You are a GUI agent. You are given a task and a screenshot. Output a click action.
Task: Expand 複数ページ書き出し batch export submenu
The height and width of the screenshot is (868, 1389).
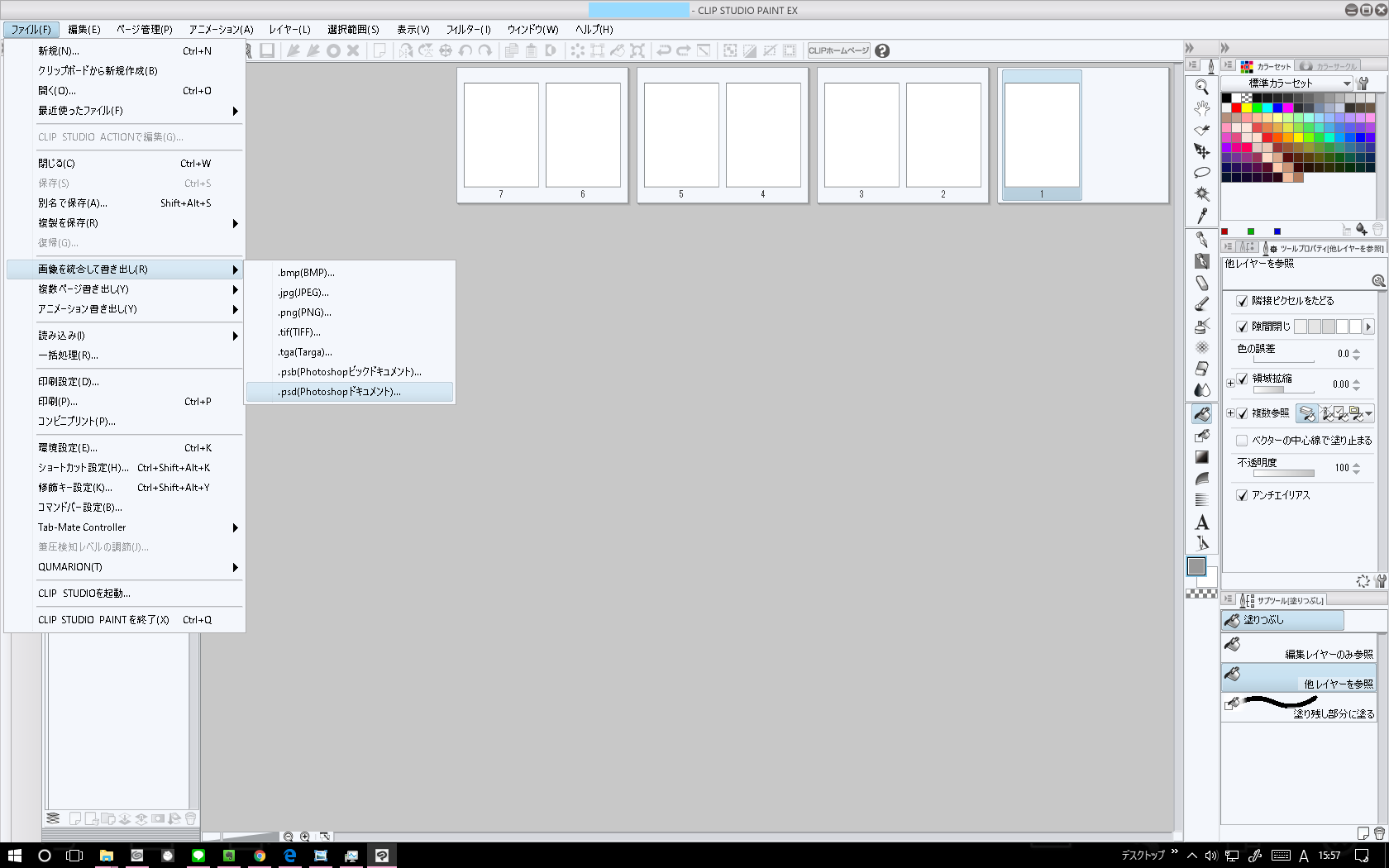124,289
